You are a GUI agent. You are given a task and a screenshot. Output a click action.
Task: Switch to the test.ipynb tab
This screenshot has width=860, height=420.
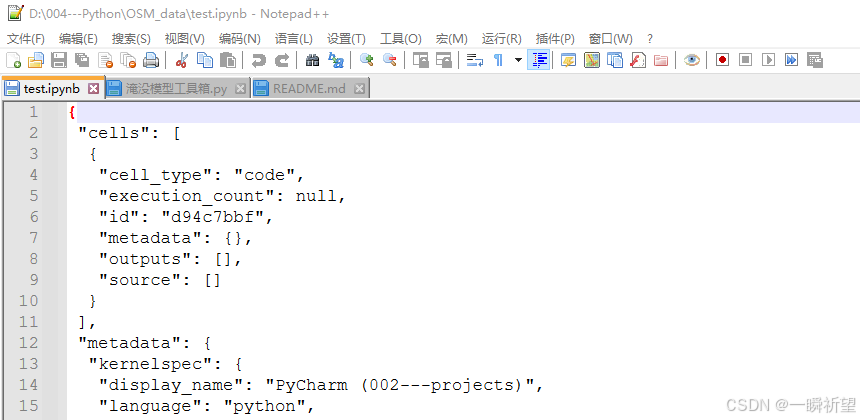click(x=52, y=88)
